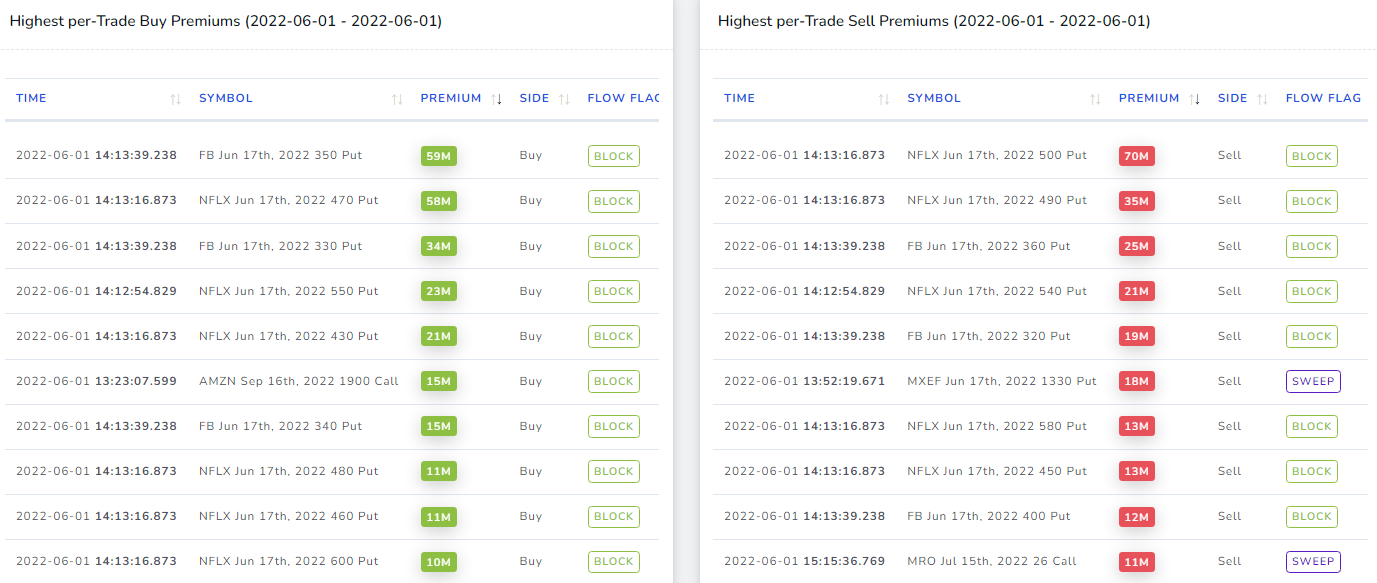Click the 35M sell premium badge

point(1137,201)
